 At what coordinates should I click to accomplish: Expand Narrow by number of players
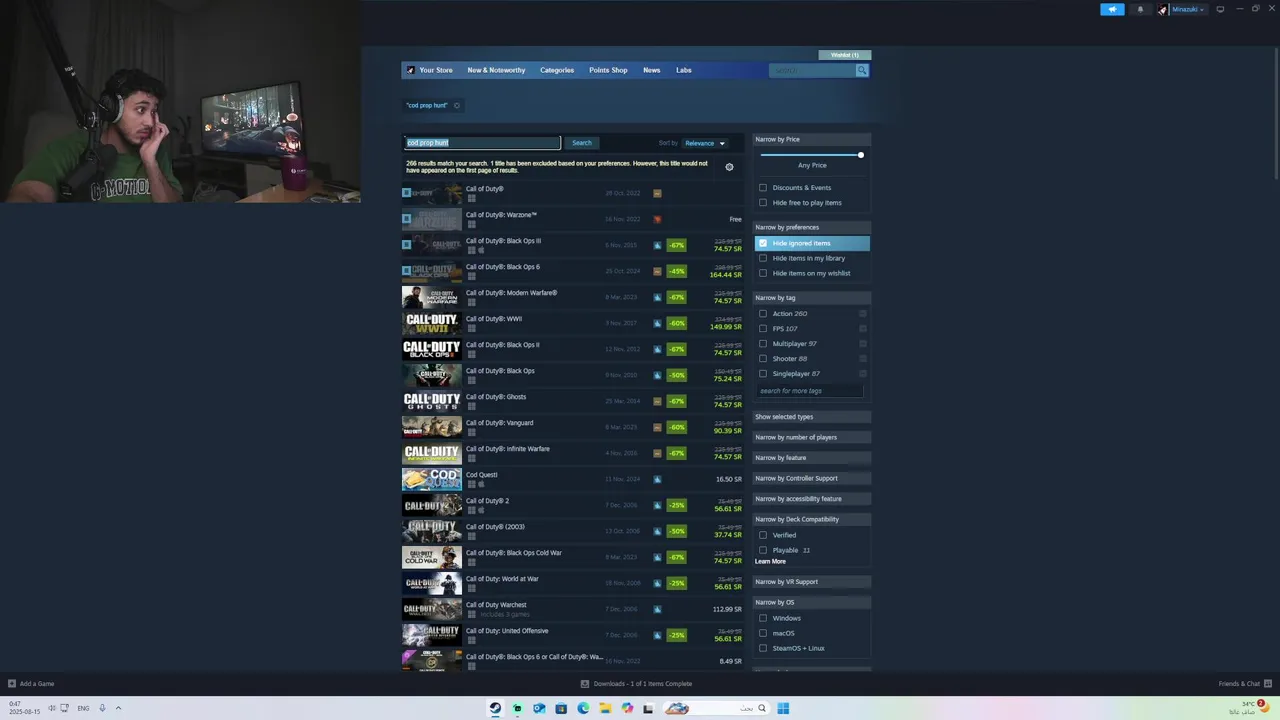point(811,437)
